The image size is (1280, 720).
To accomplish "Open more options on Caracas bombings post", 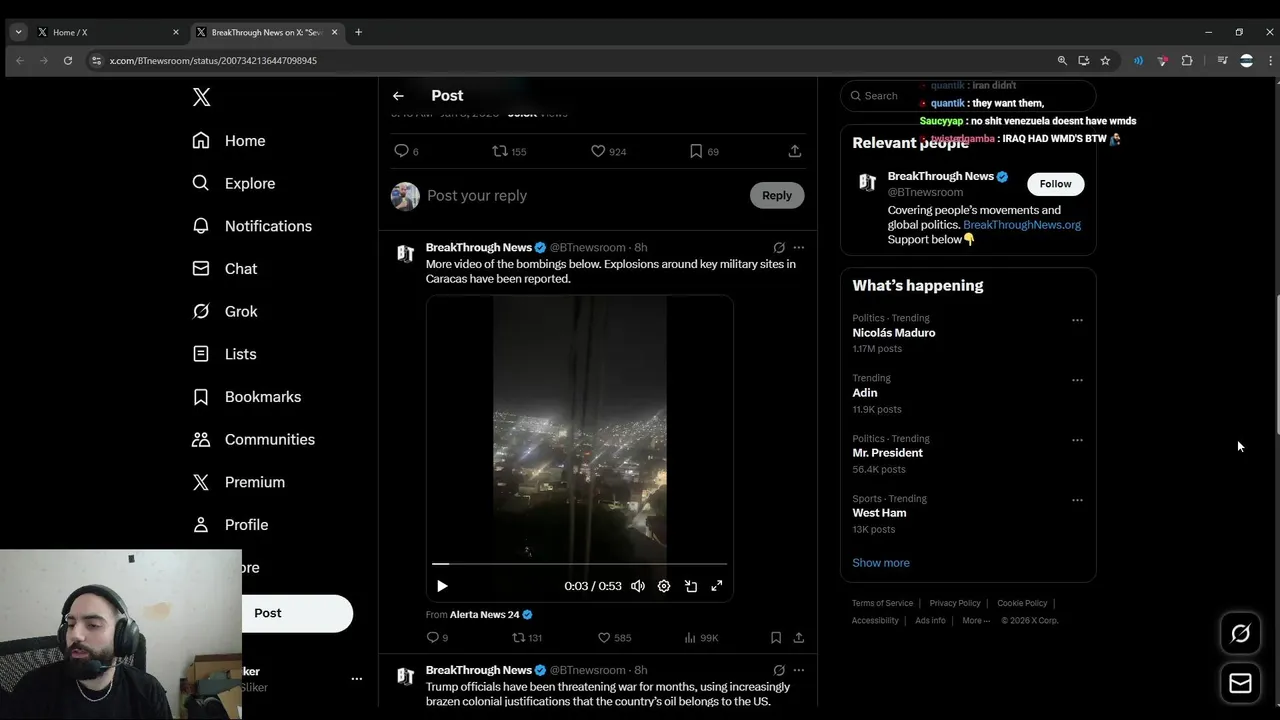I will [798, 247].
